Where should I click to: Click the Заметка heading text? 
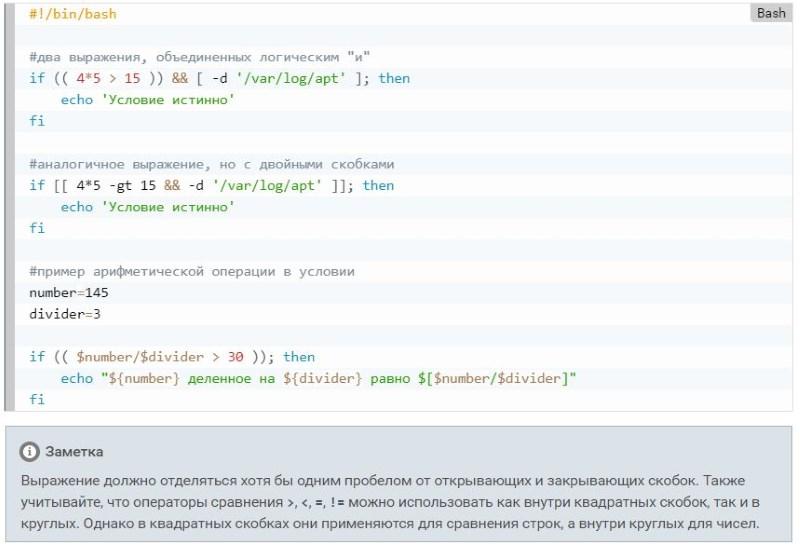point(74,452)
